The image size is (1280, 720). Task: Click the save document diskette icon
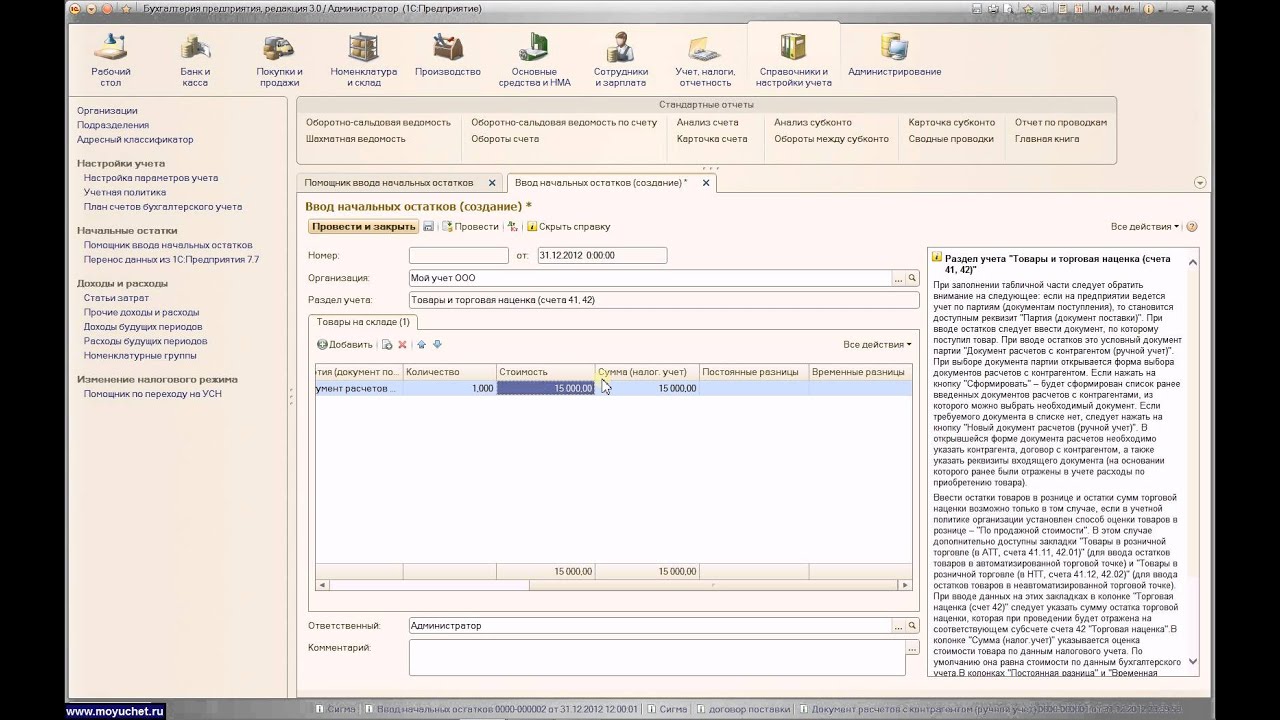coord(428,227)
